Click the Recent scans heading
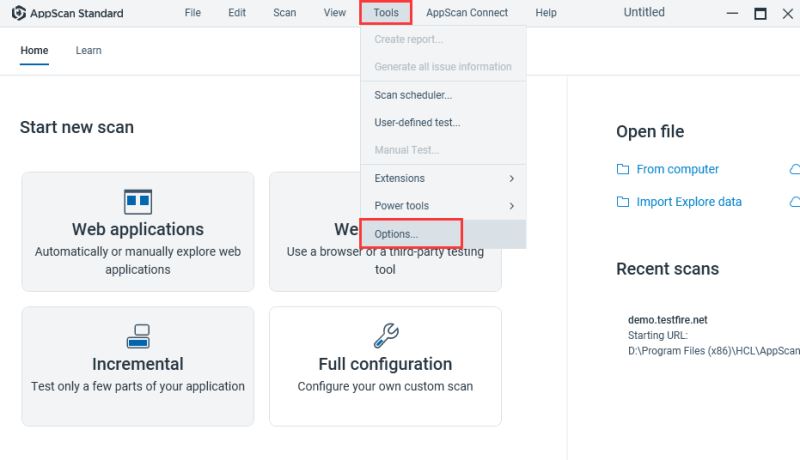The image size is (800, 460). tap(667, 269)
